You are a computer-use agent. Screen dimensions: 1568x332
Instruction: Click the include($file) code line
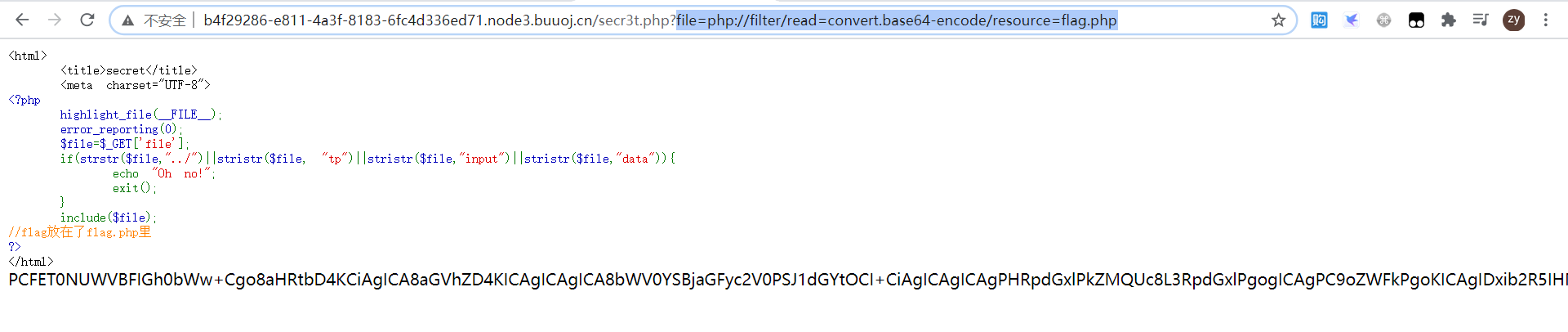(x=108, y=218)
